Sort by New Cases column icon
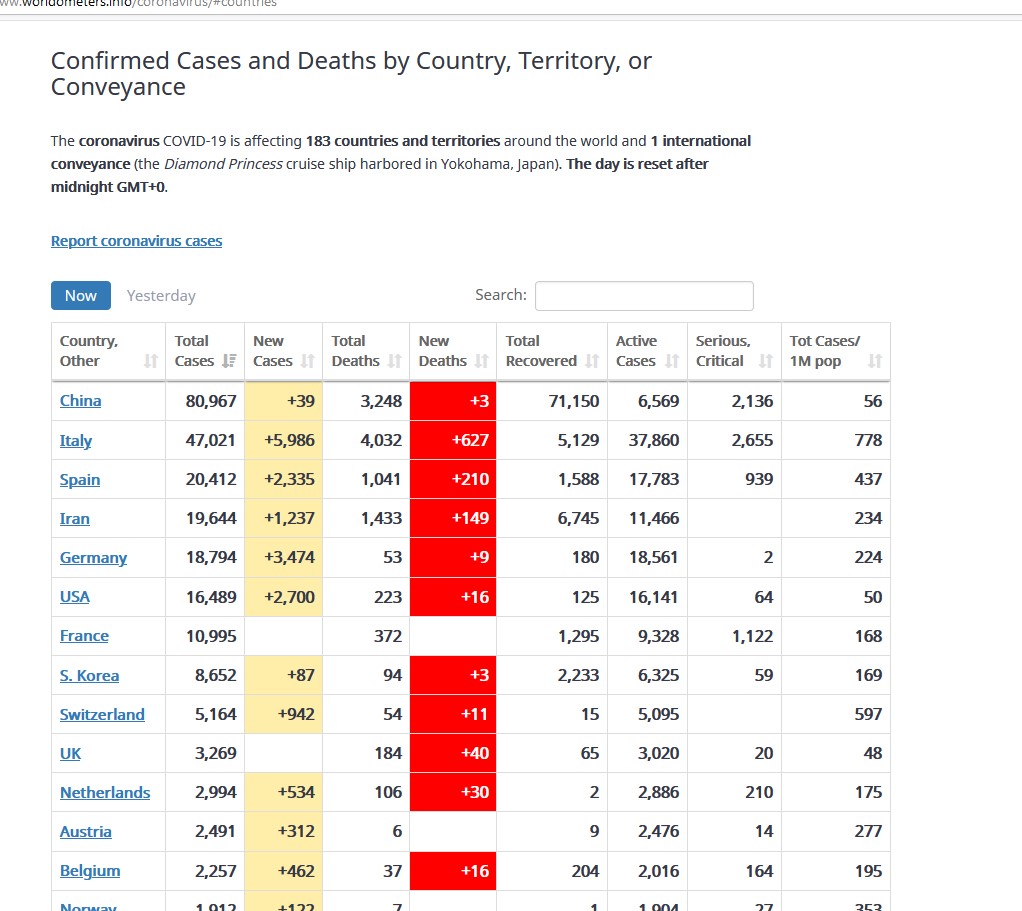Image resolution: width=1022 pixels, height=911 pixels. (307, 361)
